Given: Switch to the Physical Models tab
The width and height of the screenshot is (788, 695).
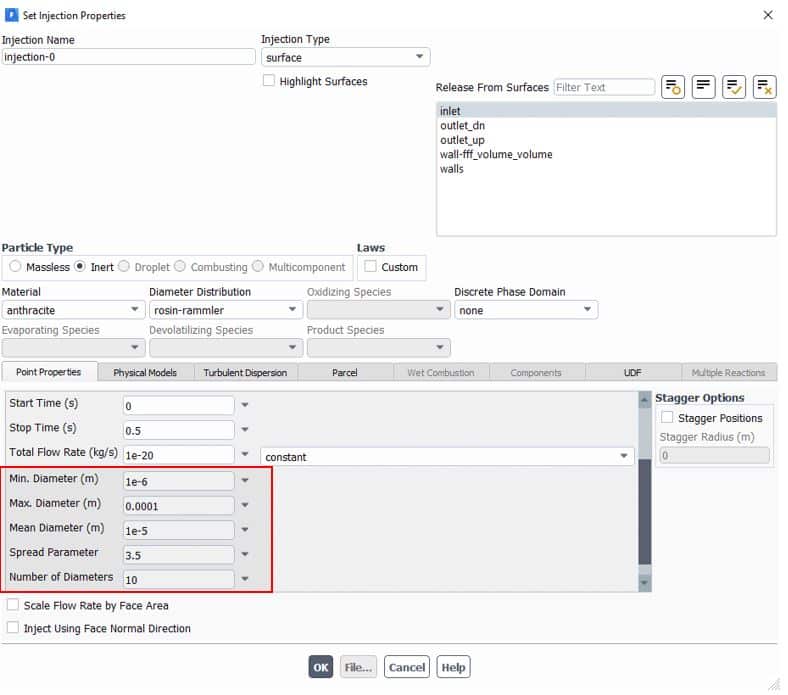Looking at the screenshot, I should (145, 372).
